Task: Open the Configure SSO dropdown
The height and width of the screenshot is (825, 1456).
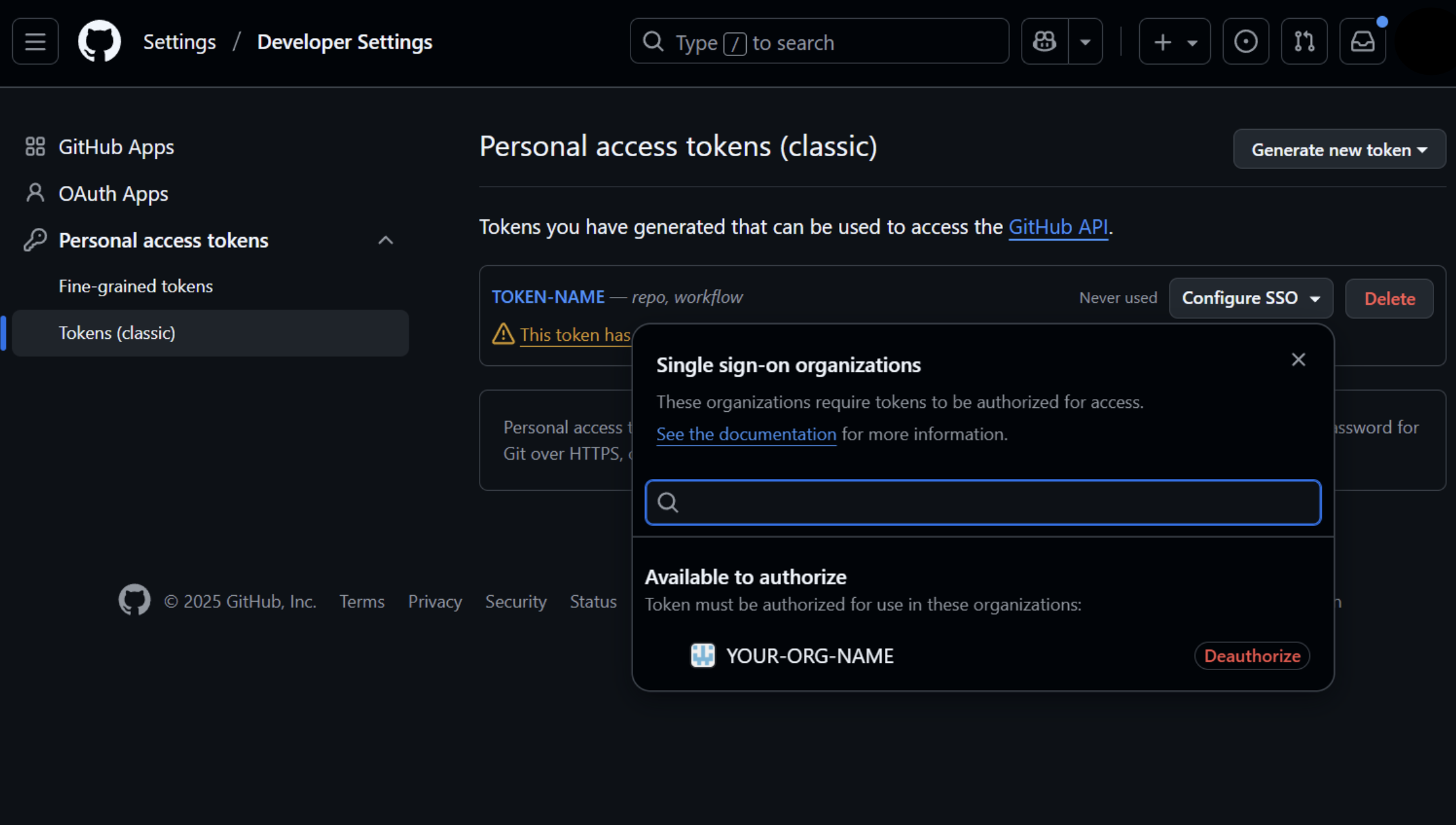Action: [x=1250, y=298]
